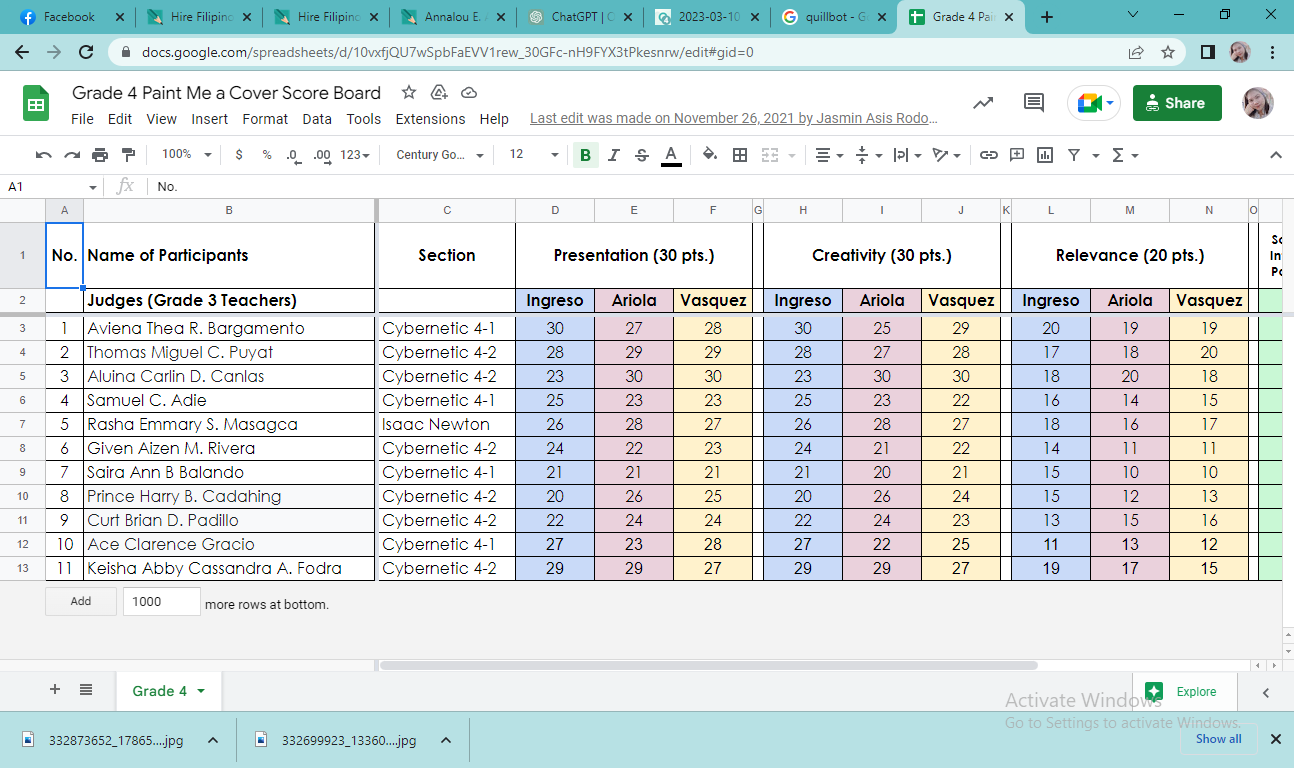Click the add sheet plus icon
Image resolution: width=1294 pixels, height=768 pixels.
[55, 690]
